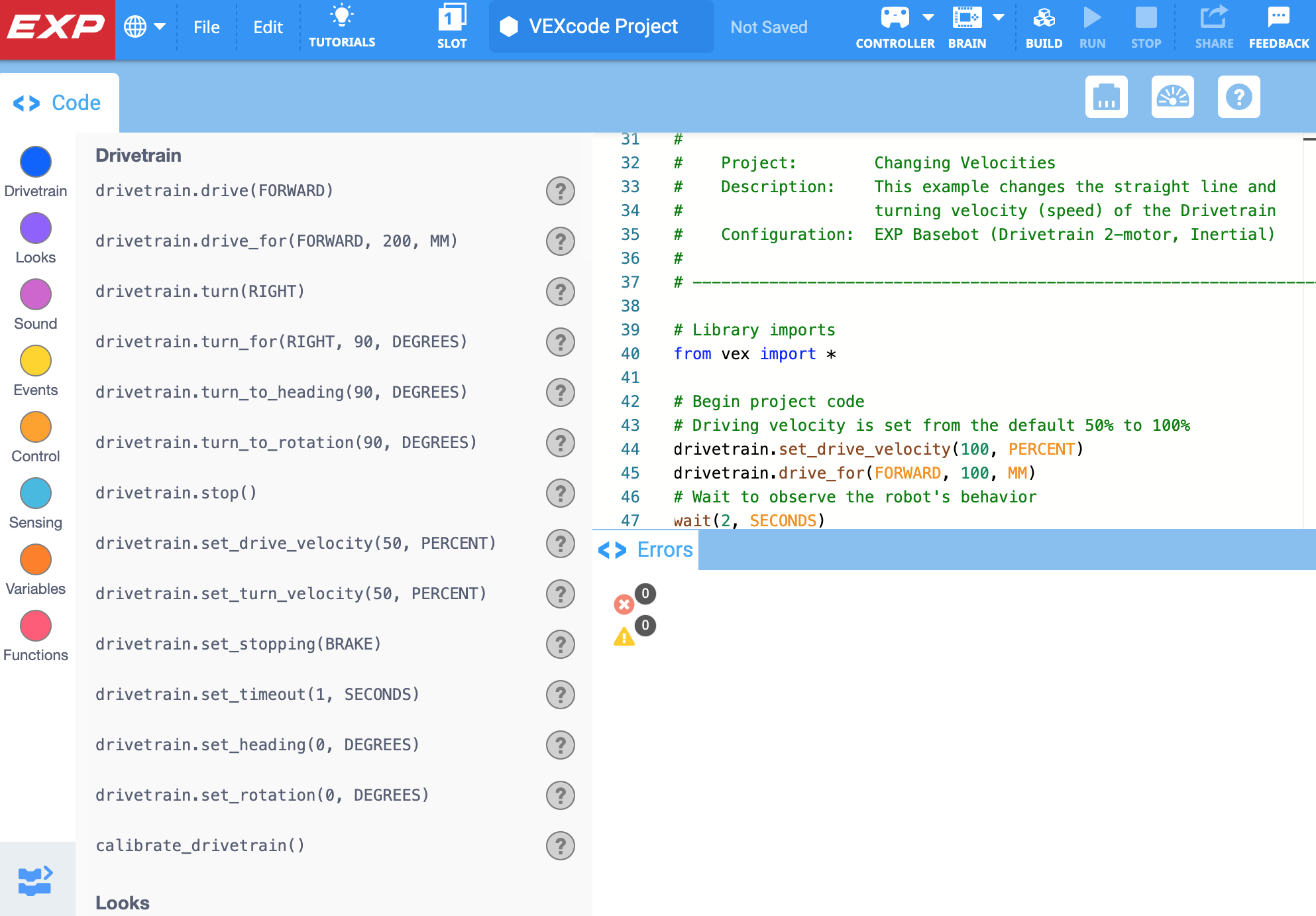The image size is (1316, 916).
Task: Toggle error messages in the Errors panel
Action: (x=623, y=604)
